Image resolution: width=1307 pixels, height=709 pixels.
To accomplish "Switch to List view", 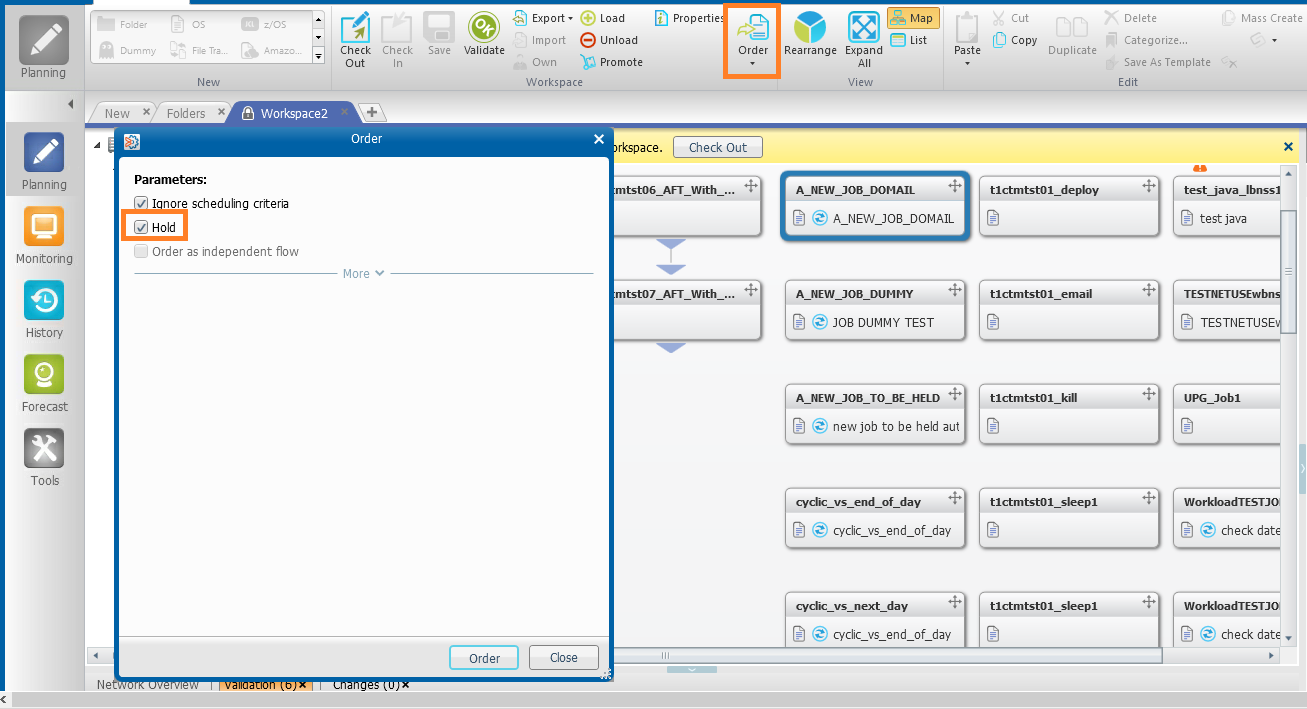I will pos(909,40).
